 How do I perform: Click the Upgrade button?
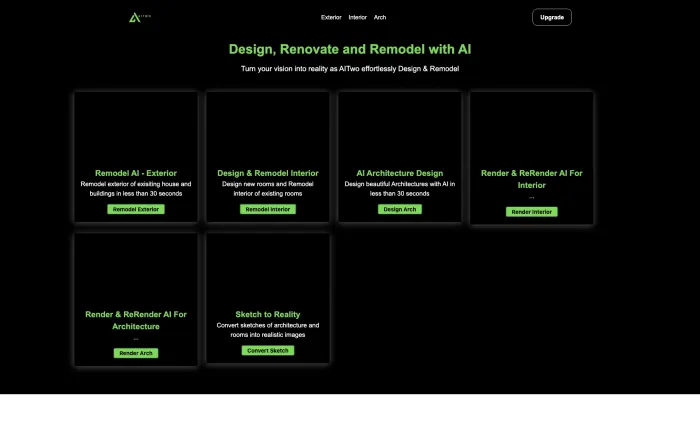(552, 17)
